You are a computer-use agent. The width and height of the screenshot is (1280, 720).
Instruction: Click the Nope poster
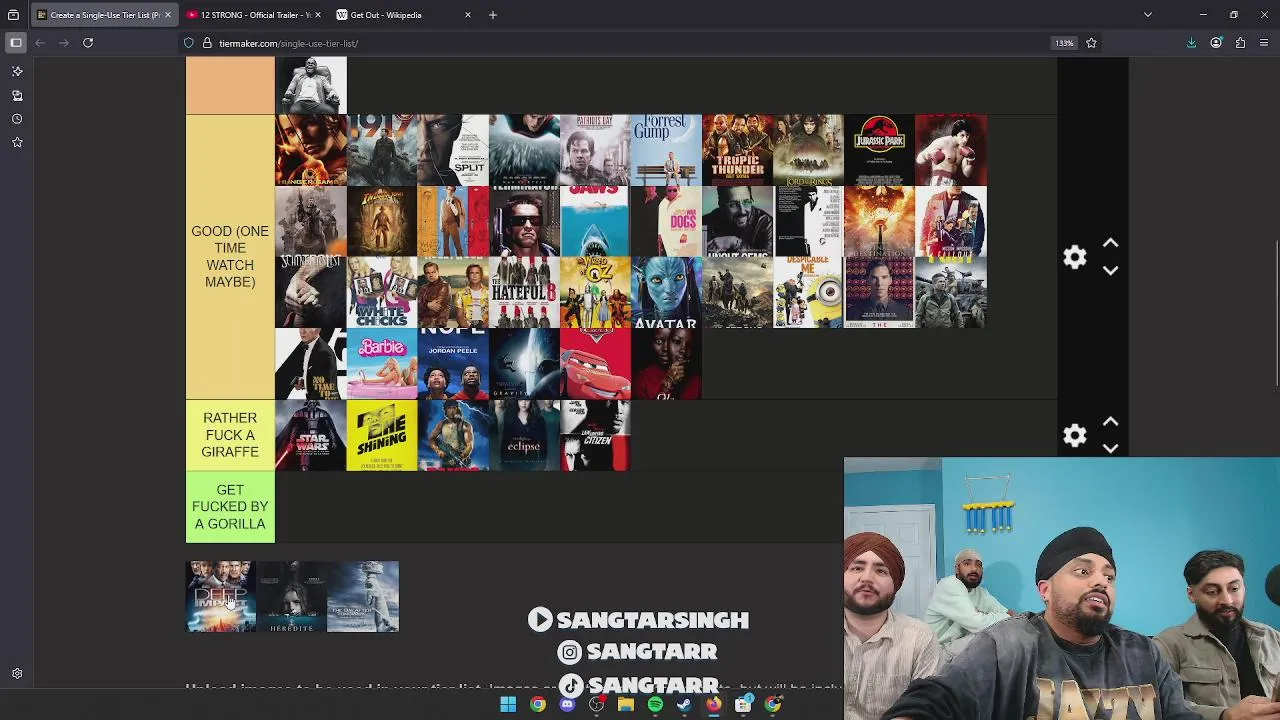(x=453, y=364)
